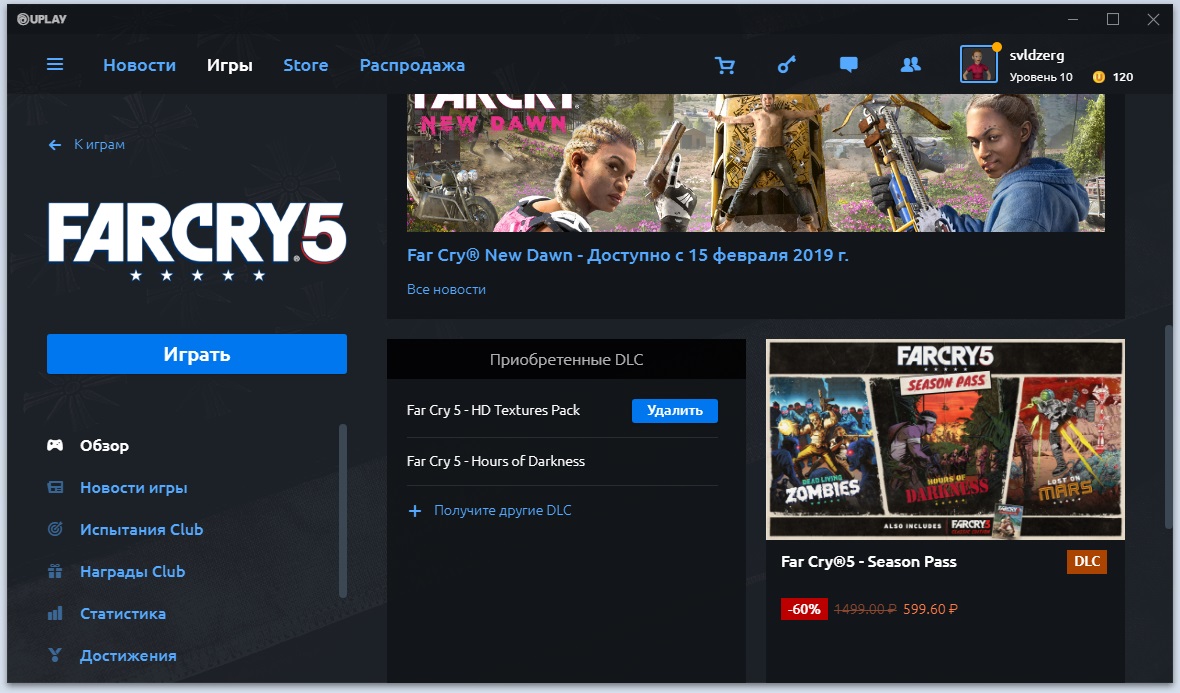Screen dimensions: 1180x693
Task: Click Far Cry 5 - Hours of Darkness entry
Action: (x=495, y=461)
